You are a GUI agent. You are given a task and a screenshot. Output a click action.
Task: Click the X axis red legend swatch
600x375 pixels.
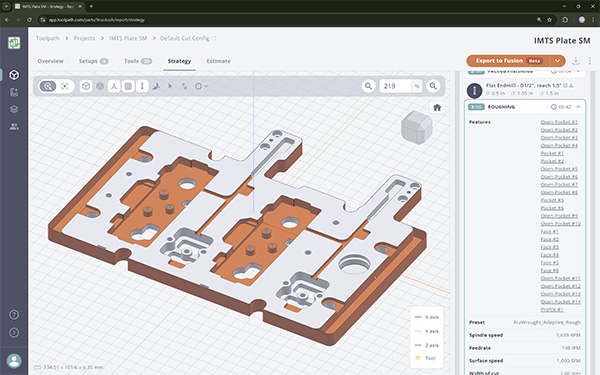[418, 317]
